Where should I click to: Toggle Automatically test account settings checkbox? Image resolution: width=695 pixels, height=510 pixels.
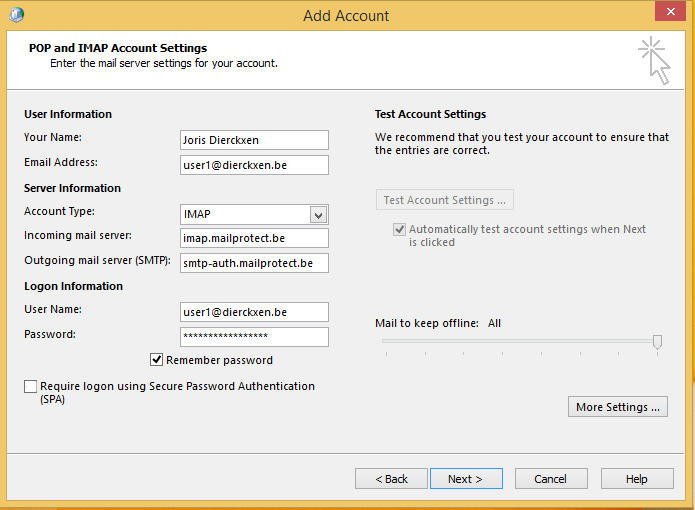399,229
